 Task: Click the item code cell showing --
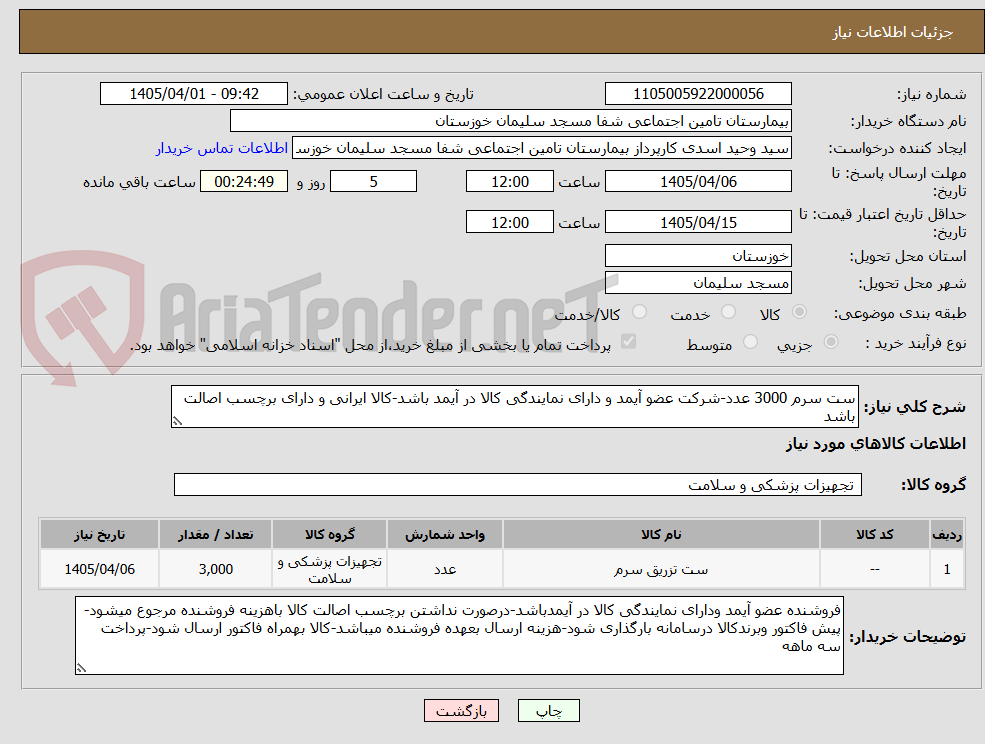(x=874, y=569)
